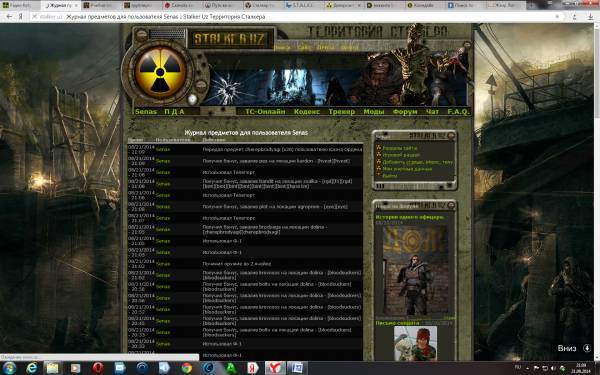Screen dimensions: 600x375
Task: Go back with the browser arrow
Action: coord(9,17)
